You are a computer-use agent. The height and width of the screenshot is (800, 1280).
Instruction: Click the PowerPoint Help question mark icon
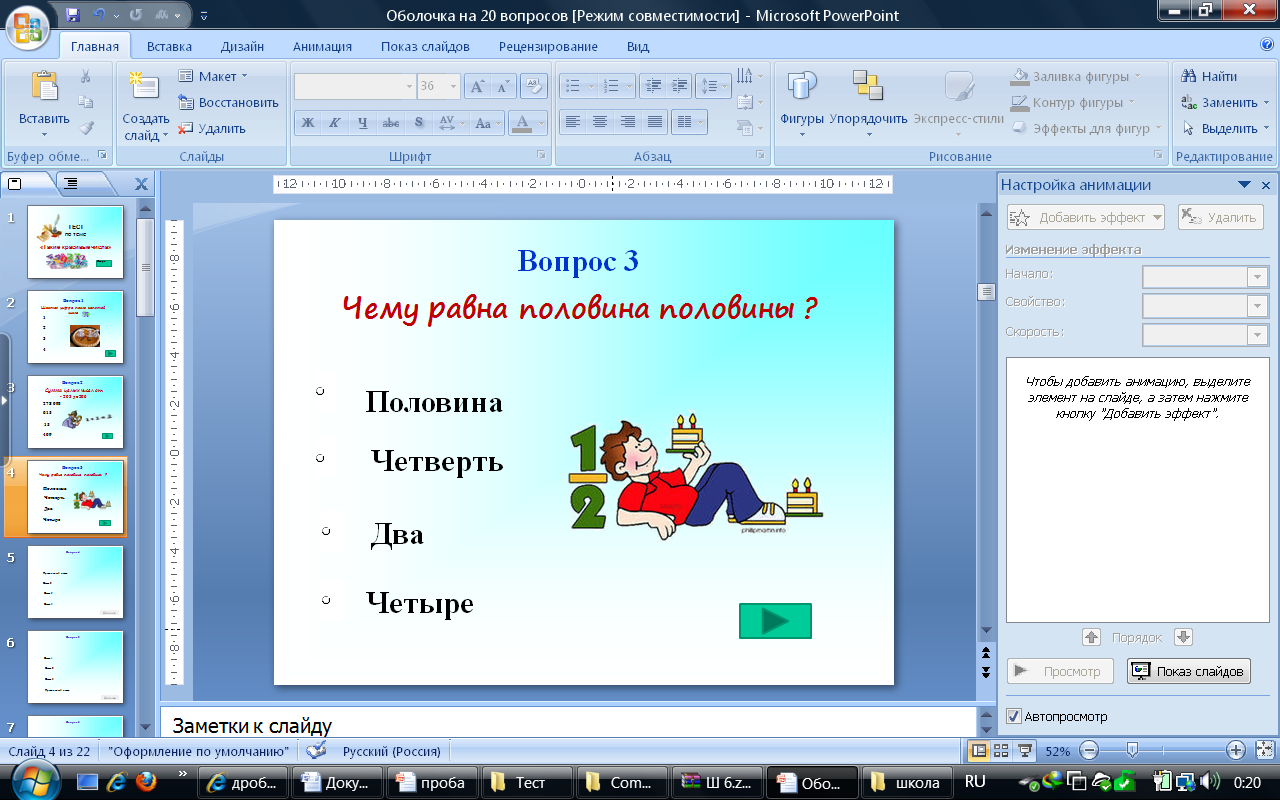(x=1267, y=45)
